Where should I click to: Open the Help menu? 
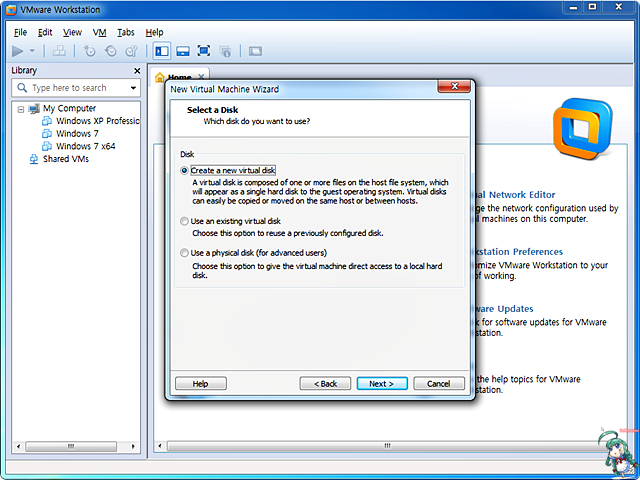point(154,32)
